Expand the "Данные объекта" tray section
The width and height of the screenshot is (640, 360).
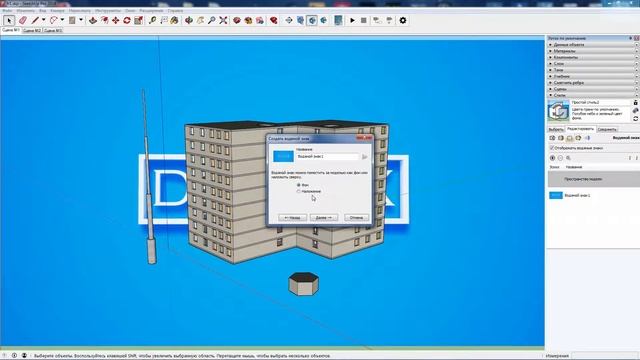593,45
